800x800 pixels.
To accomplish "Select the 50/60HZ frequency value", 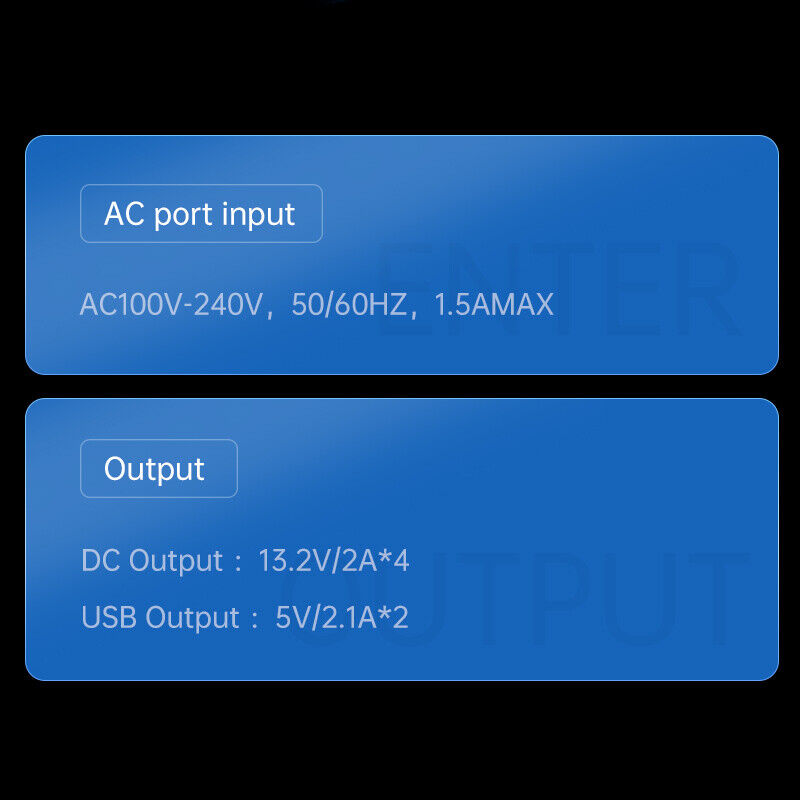I will (348, 305).
